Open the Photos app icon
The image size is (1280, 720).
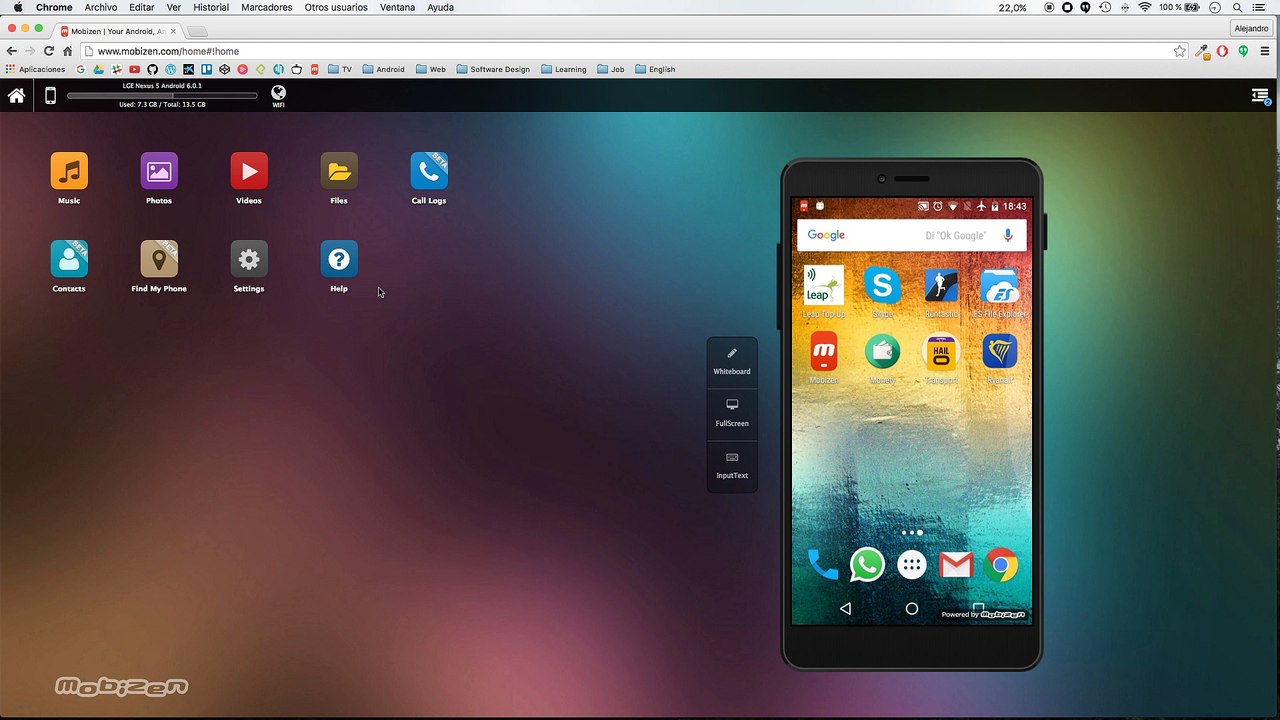(159, 171)
